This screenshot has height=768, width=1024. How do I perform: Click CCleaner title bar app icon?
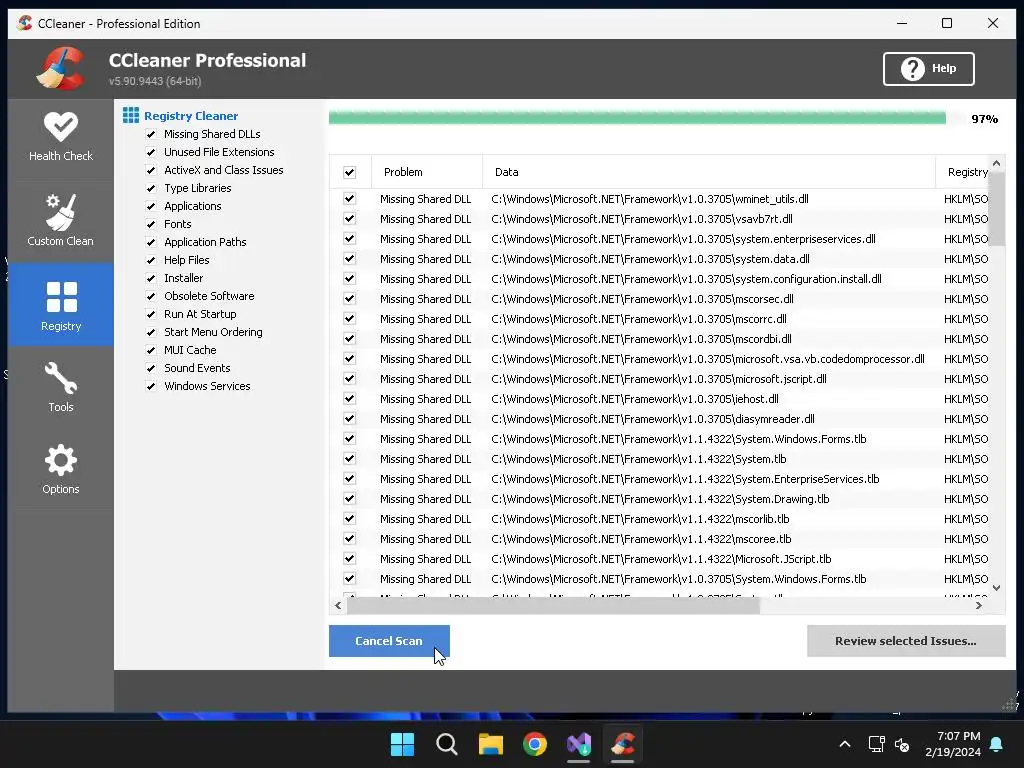(x=25, y=23)
